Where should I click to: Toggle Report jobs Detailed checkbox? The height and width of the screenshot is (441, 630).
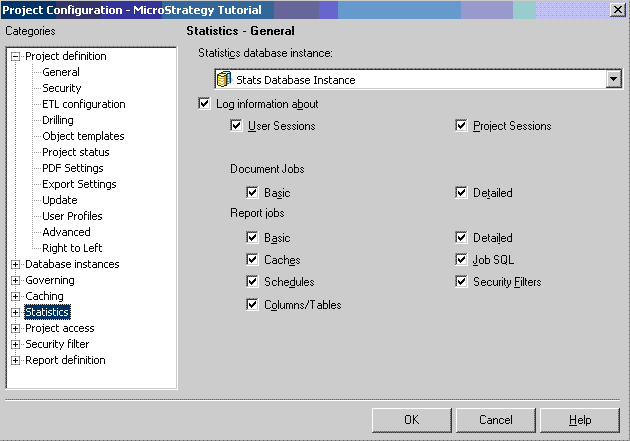tap(461, 238)
